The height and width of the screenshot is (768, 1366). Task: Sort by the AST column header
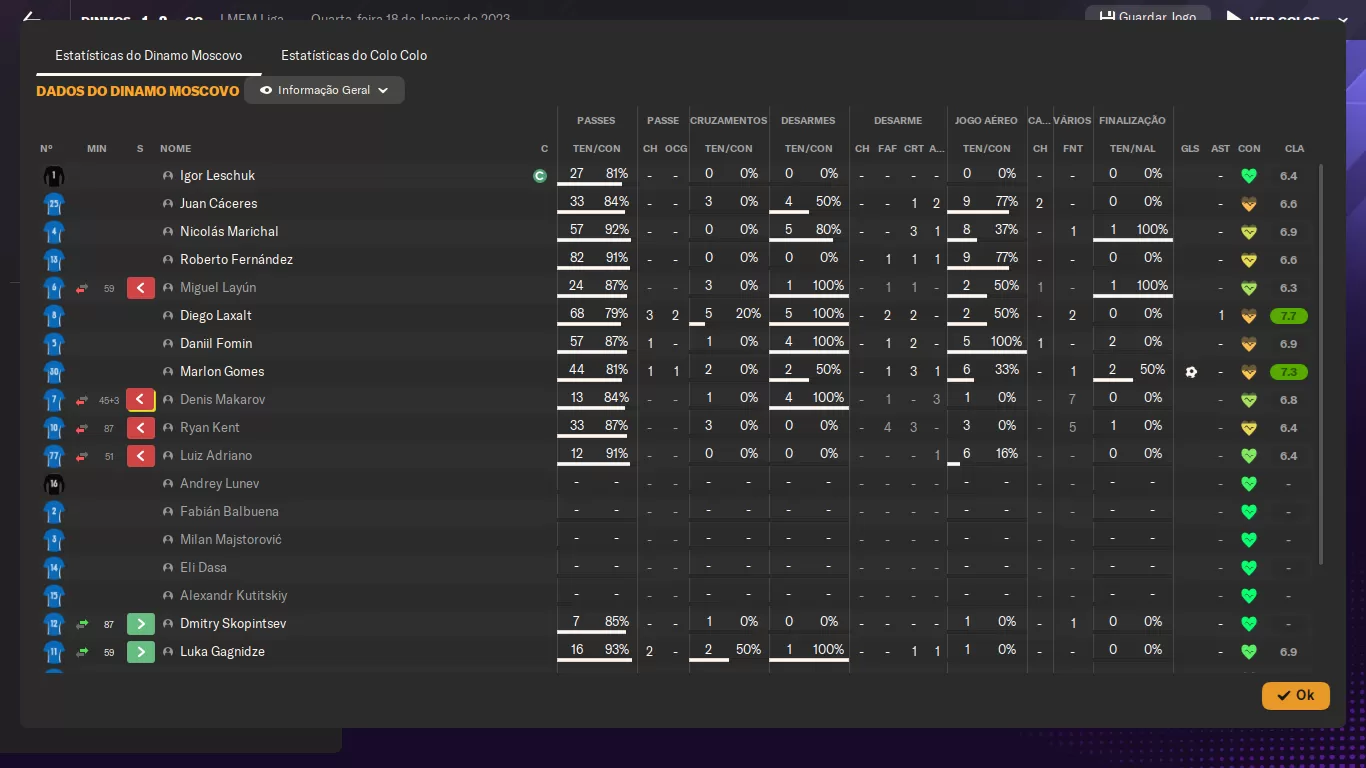[1221, 149]
